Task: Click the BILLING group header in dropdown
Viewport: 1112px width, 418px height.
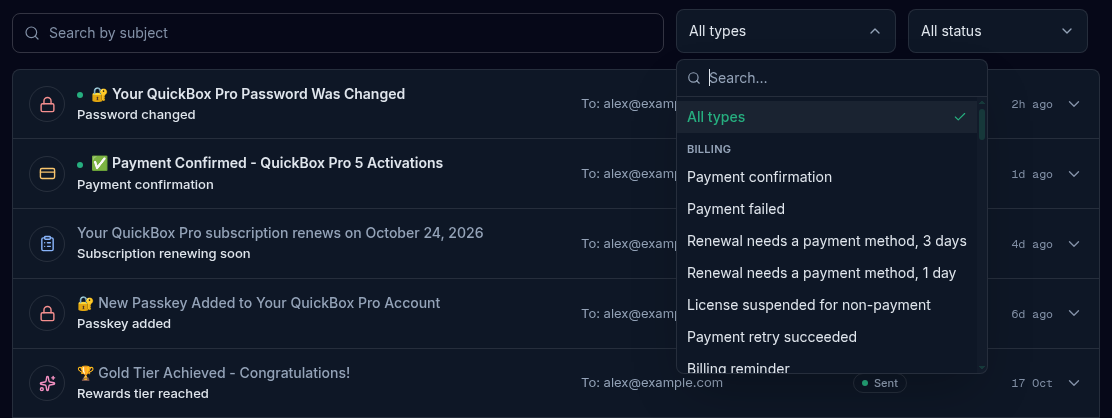Action: (709, 149)
